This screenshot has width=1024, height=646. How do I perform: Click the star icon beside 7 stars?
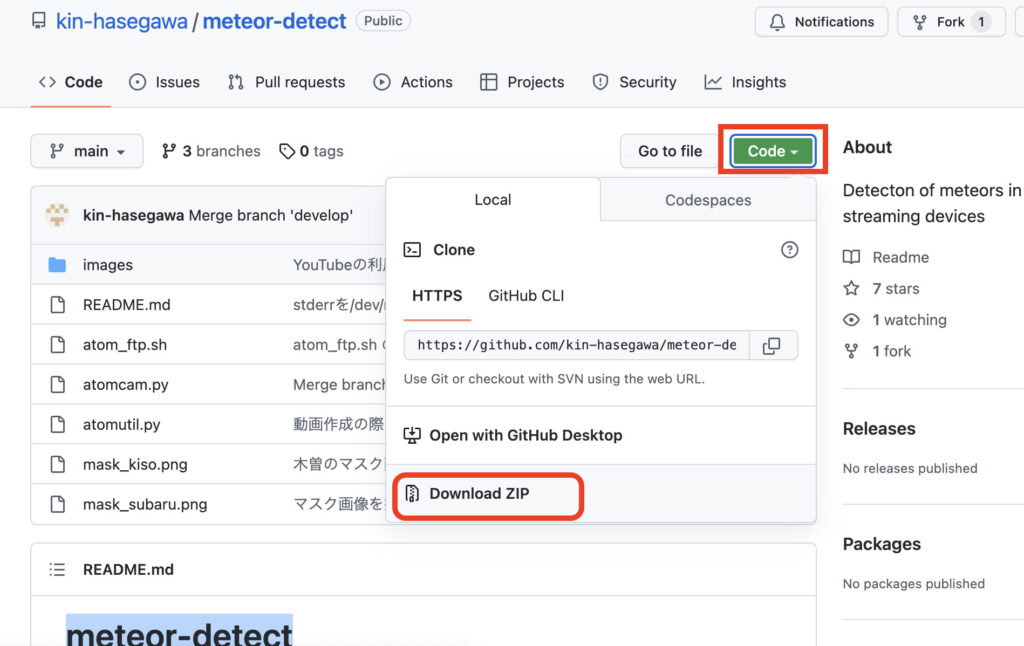(852, 288)
